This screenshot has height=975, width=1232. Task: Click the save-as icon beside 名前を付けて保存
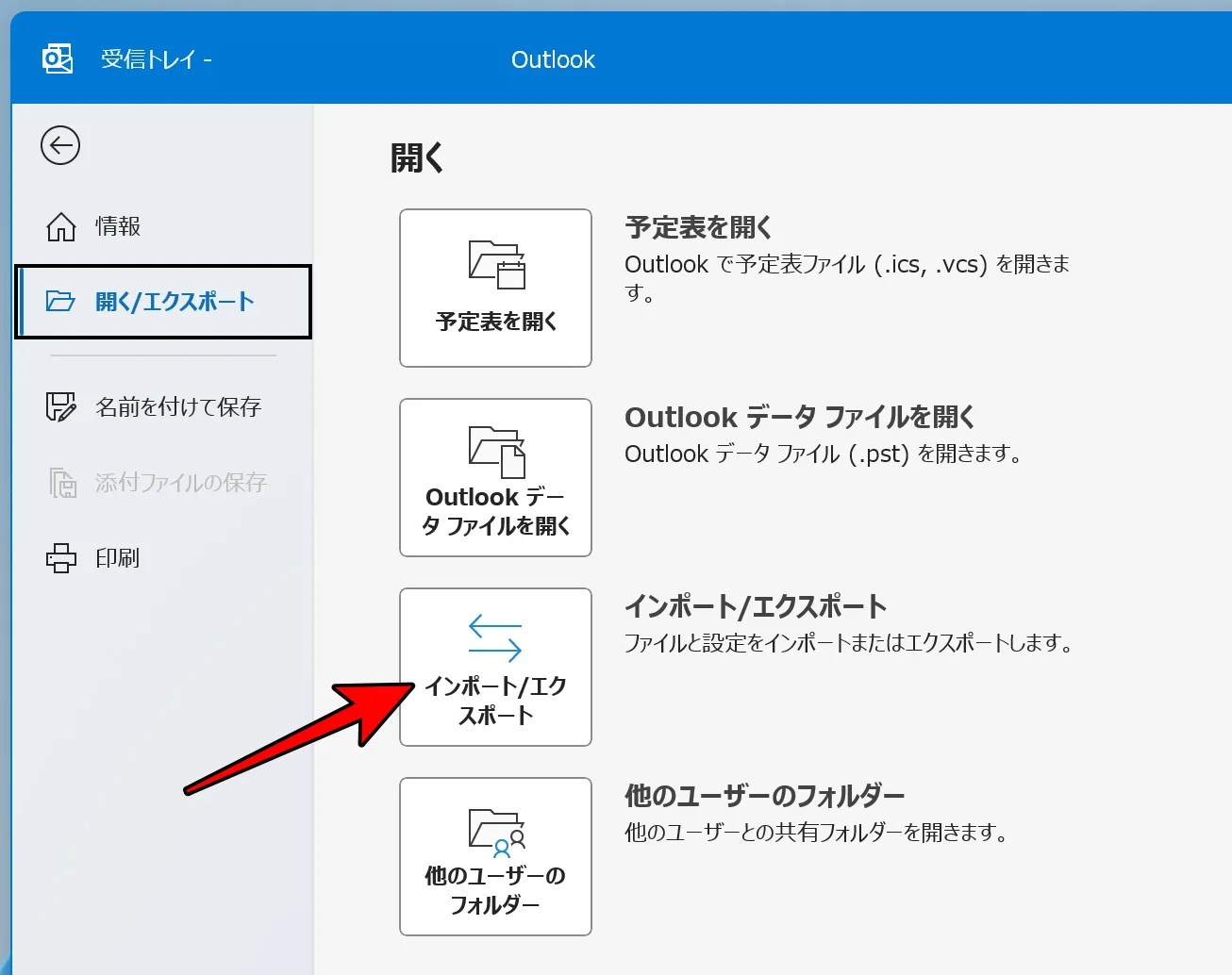coord(61,407)
